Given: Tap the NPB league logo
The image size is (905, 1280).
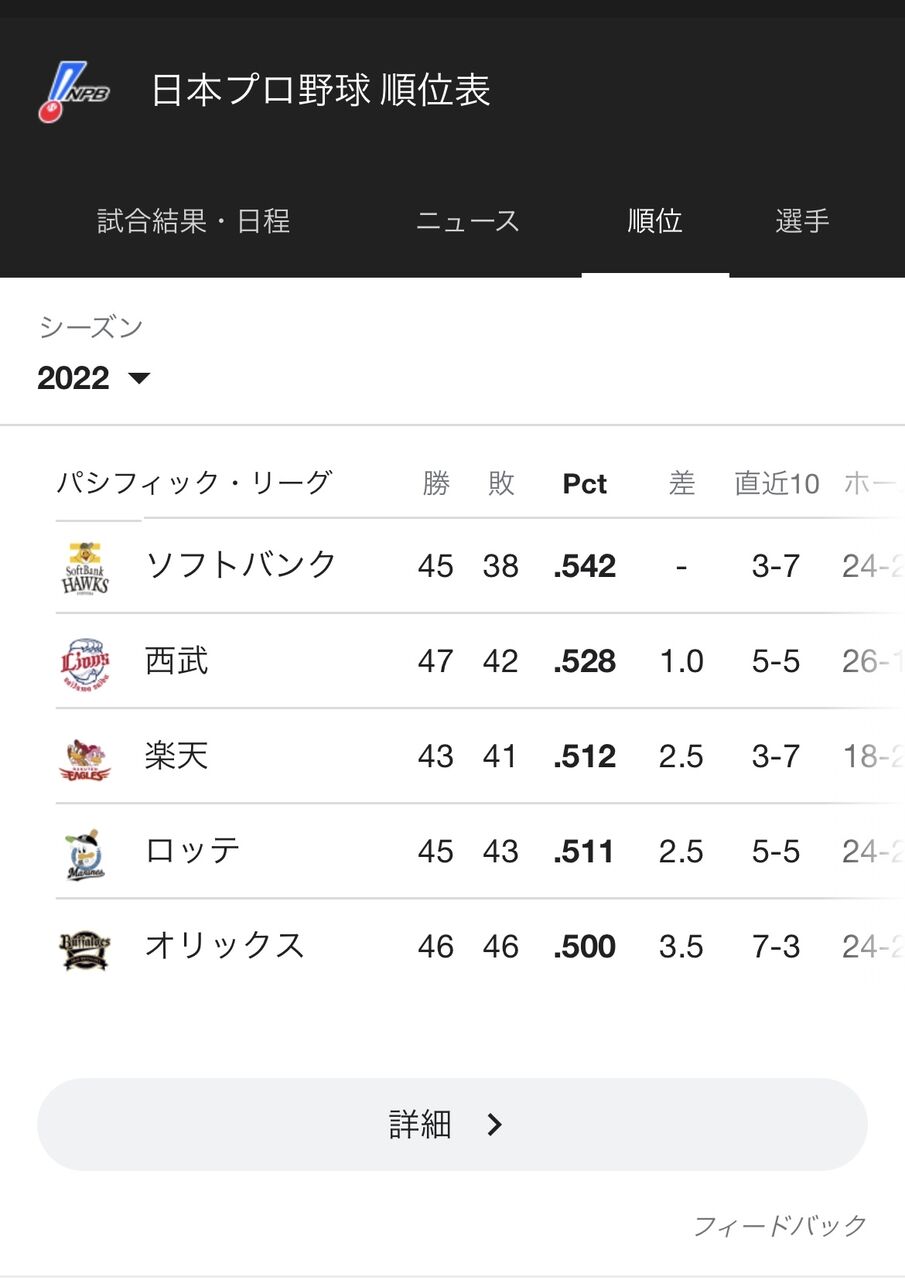Looking at the screenshot, I should [74, 91].
